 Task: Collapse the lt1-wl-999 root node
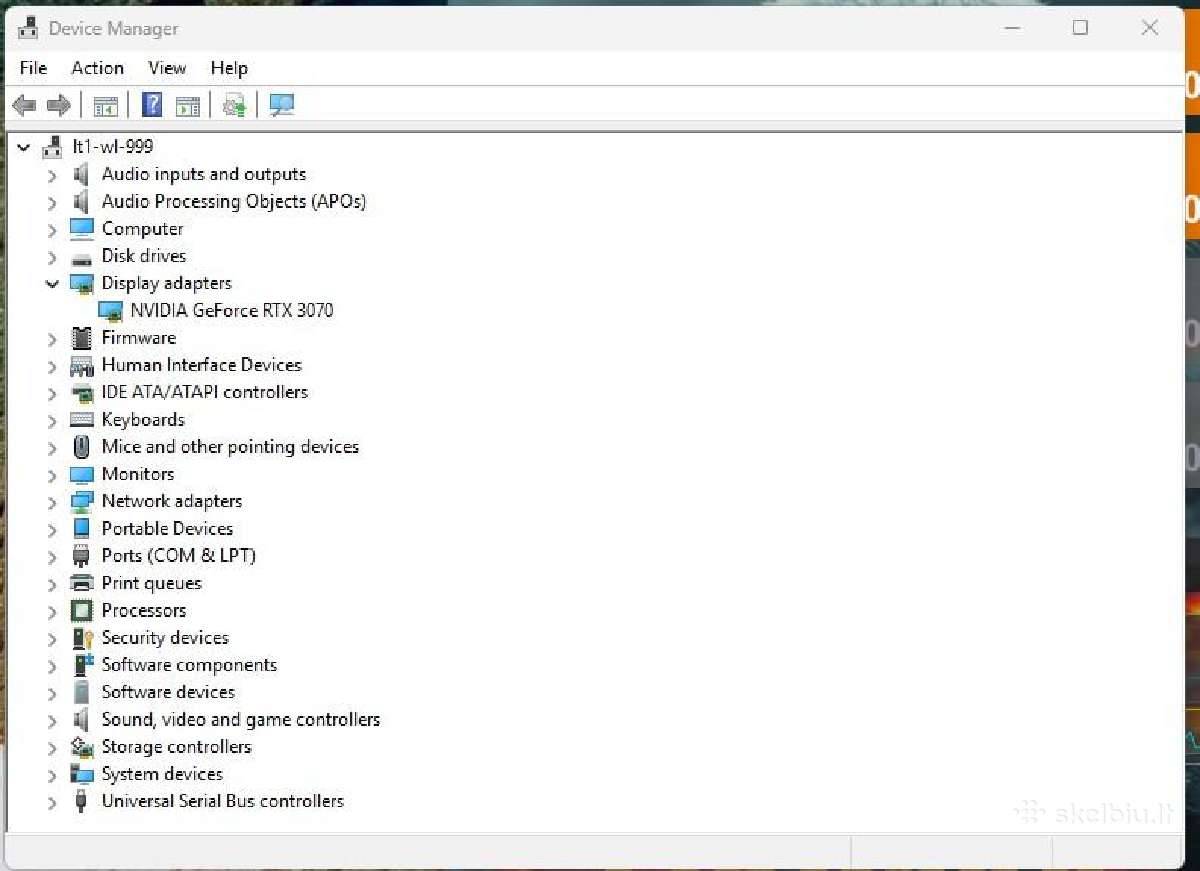[x=24, y=147]
